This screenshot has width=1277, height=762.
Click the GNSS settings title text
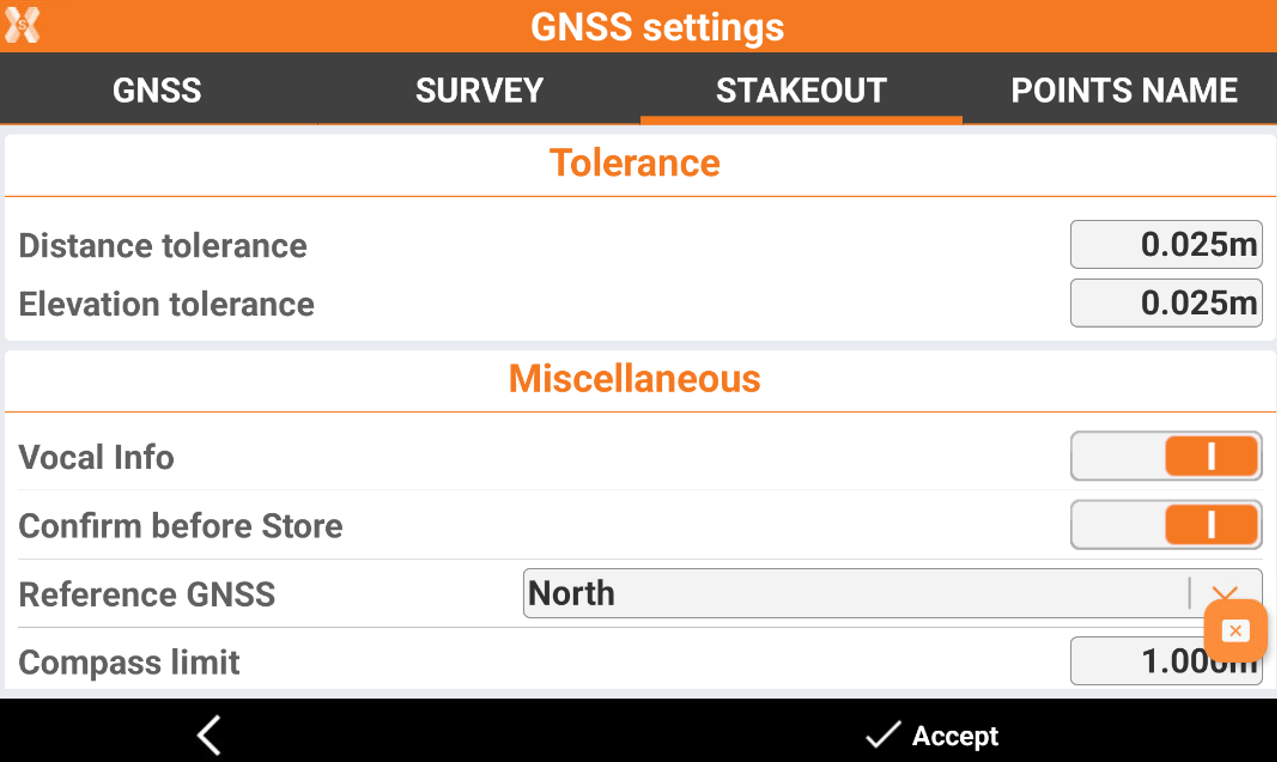coord(657,27)
